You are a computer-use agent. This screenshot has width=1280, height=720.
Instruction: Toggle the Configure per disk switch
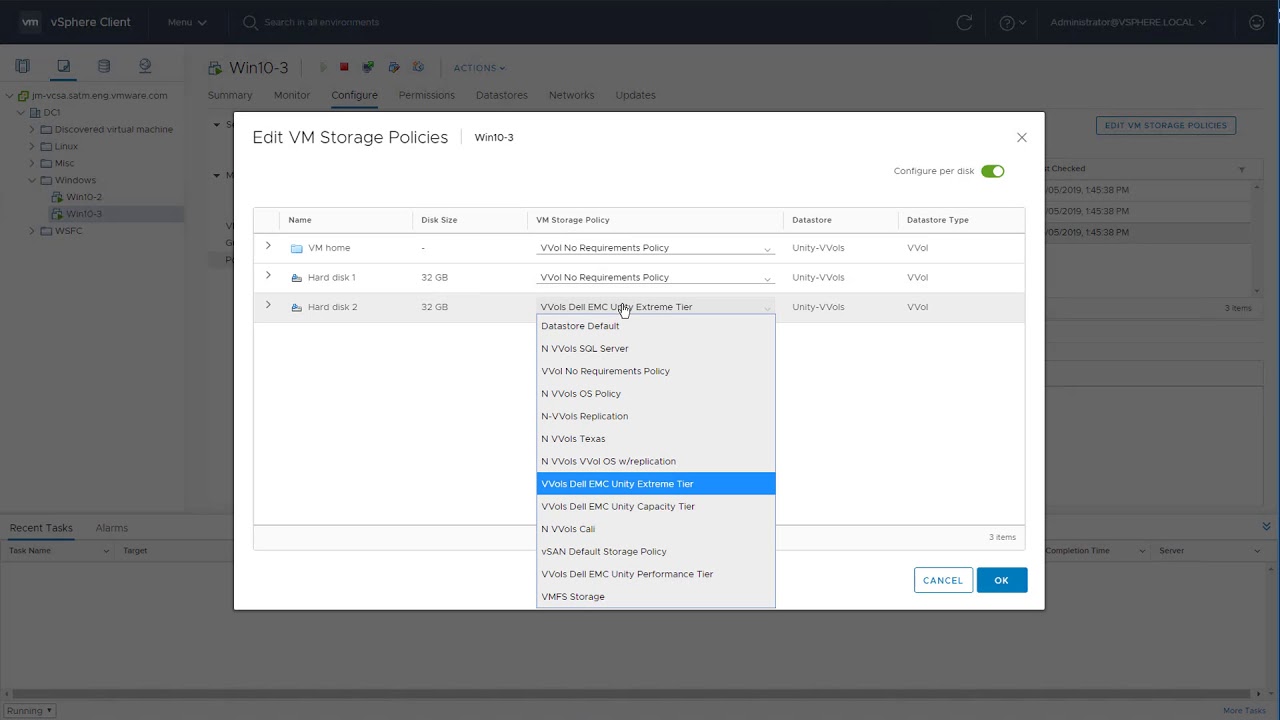992,171
